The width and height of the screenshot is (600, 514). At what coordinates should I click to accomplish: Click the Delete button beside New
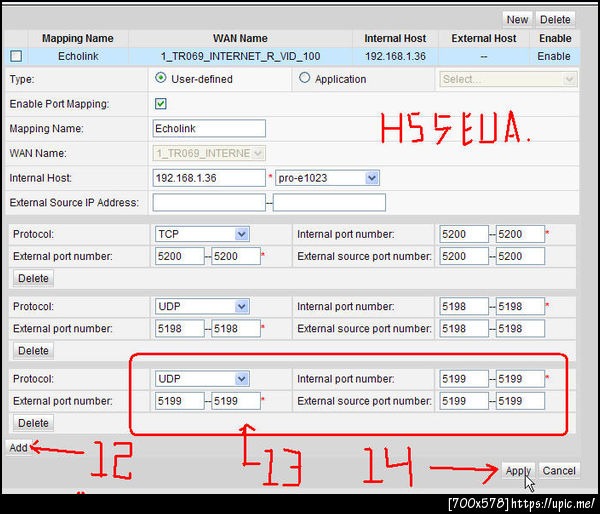(555, 20)
